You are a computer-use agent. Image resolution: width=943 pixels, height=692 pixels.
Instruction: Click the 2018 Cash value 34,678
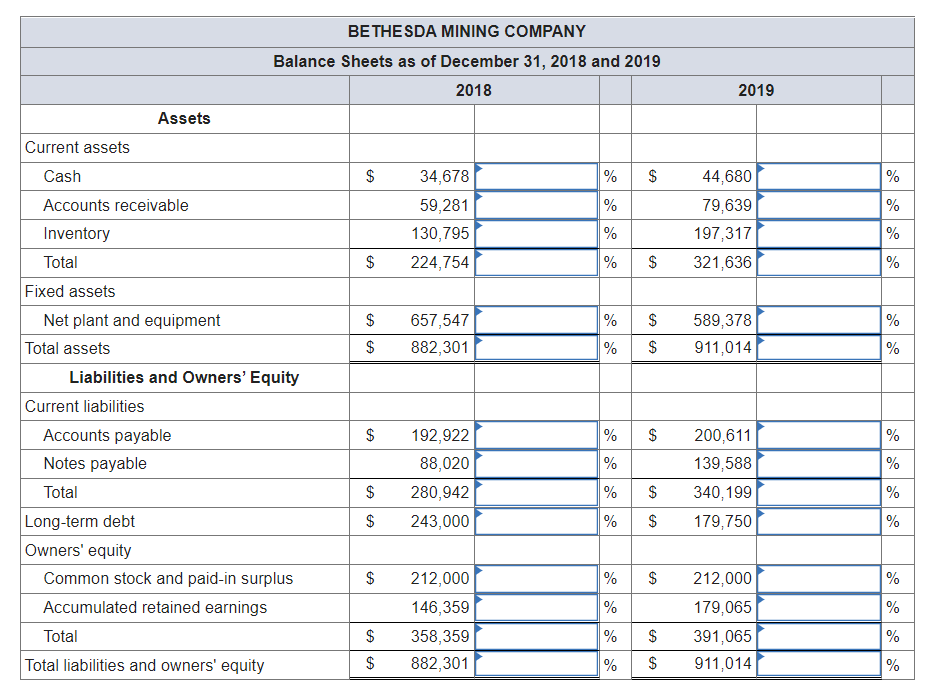click(444, 176)
